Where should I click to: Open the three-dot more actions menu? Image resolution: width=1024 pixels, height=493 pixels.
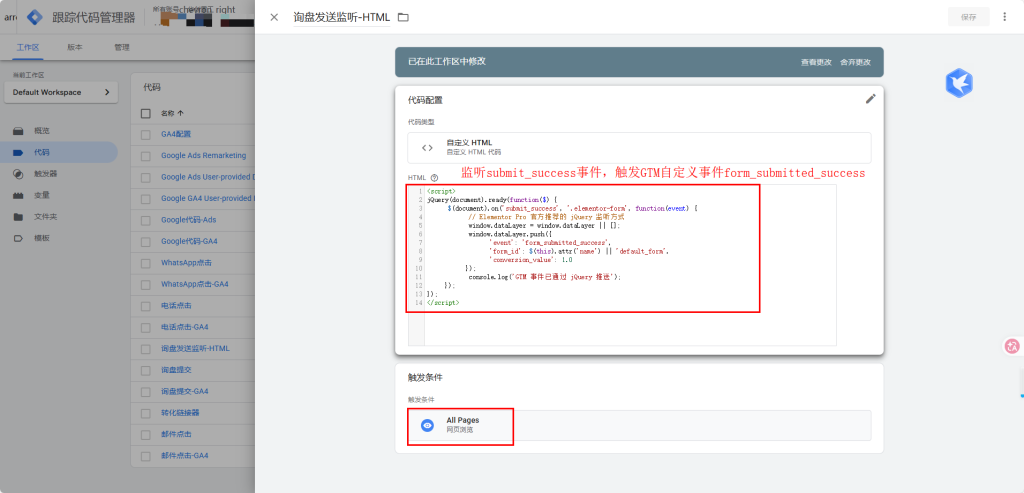point(1004,17)
